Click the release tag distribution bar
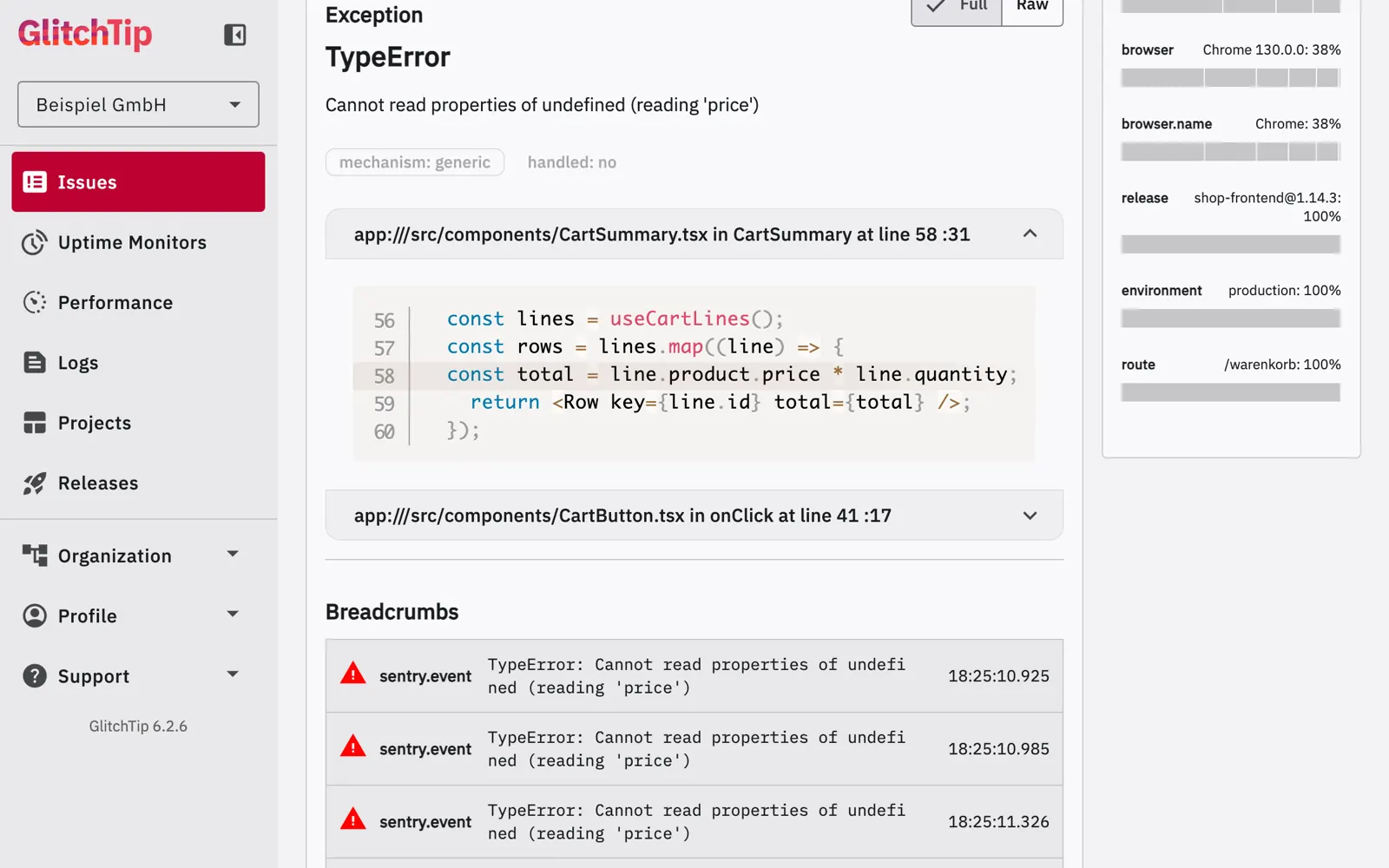 coord(1231,245)
